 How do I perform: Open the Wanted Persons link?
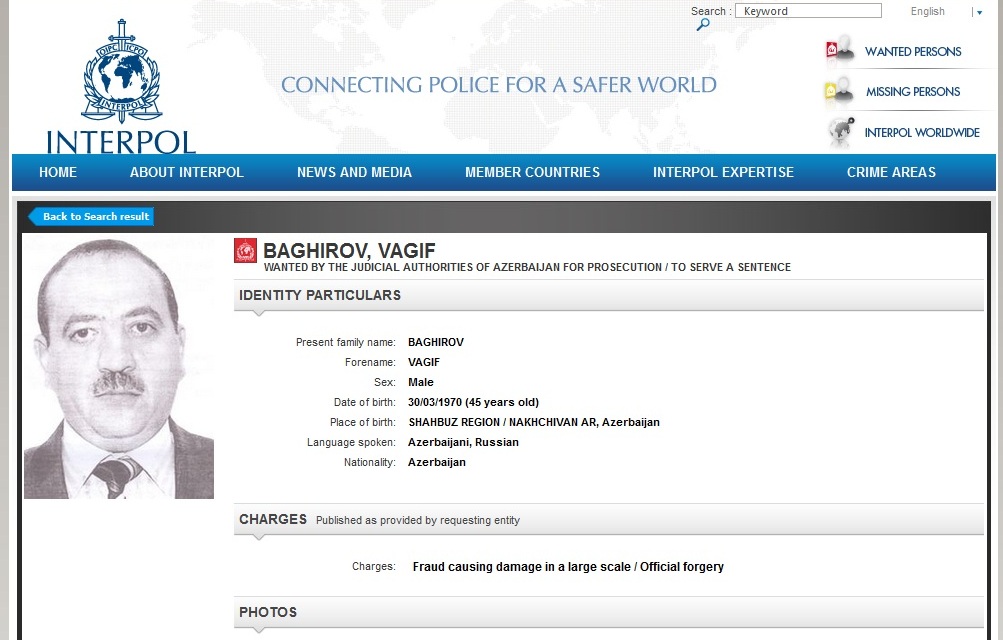pyautogui.click(x=913, y=52)
